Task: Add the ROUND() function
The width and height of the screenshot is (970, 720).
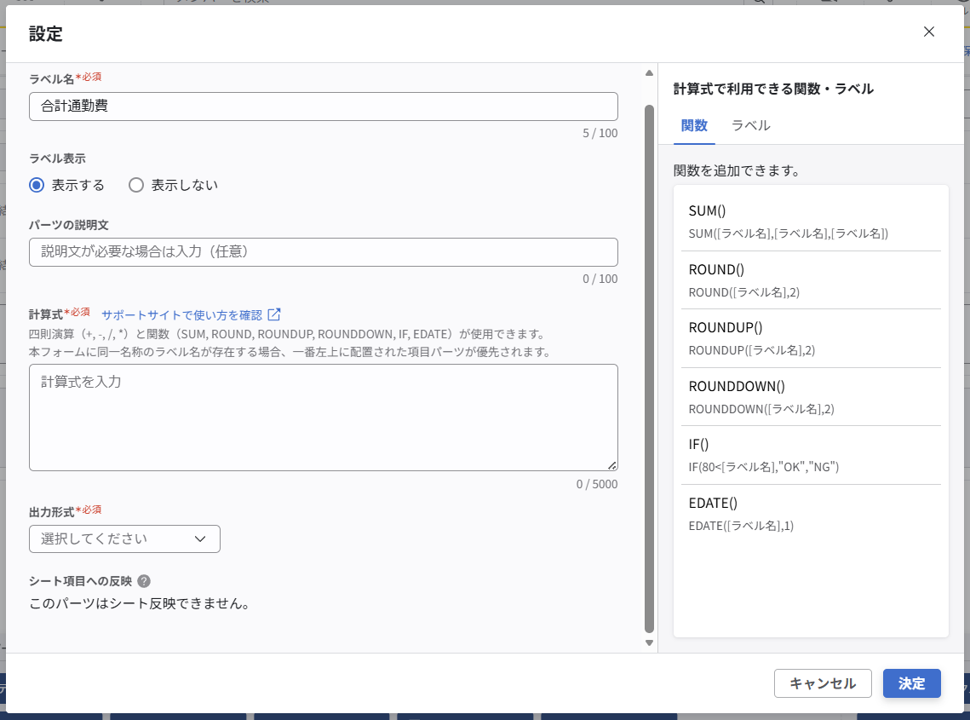Action: tap(810, 280)
